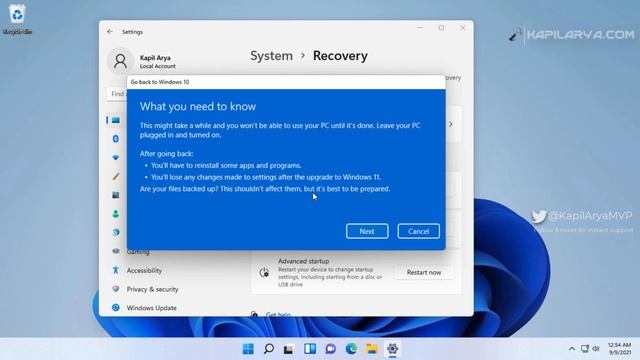
Task: Open the Kapil Arya account profile picture
Action: pos(120,61)
